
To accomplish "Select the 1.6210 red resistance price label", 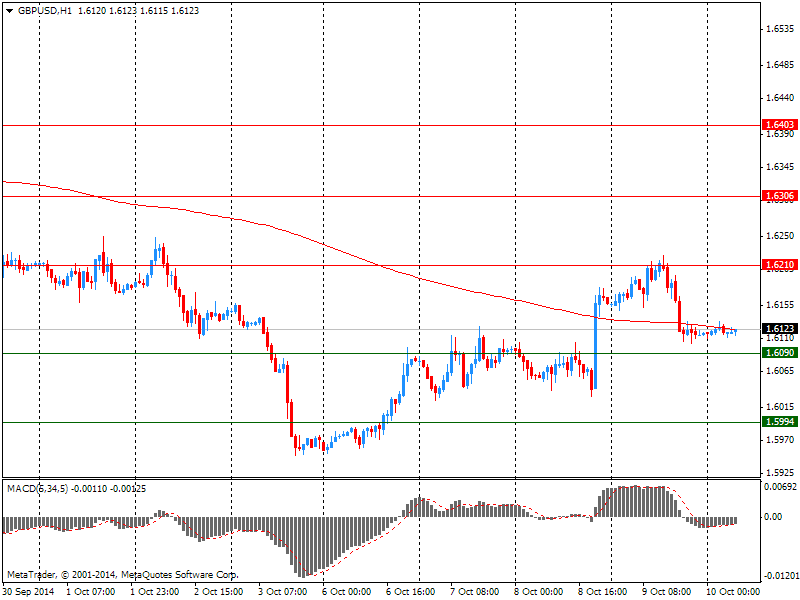I will point(780,265).
